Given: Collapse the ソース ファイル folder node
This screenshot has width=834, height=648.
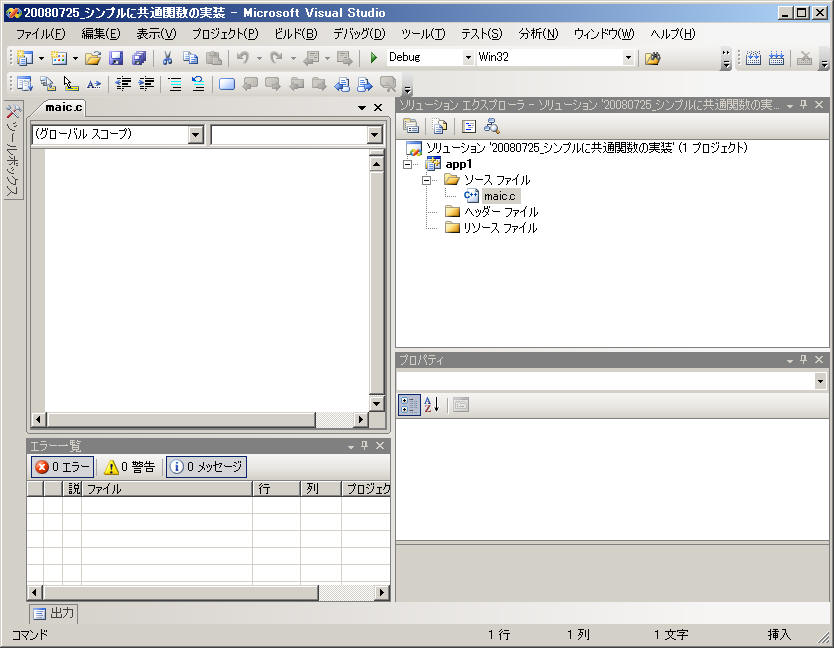Looking at the screenshot, I should coord(426,180).
